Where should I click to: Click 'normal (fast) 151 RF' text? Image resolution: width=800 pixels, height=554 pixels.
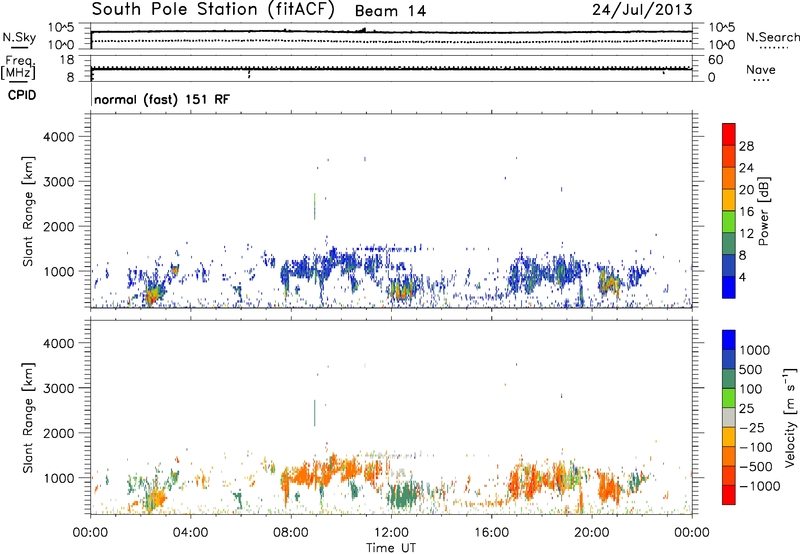[162, 99]
